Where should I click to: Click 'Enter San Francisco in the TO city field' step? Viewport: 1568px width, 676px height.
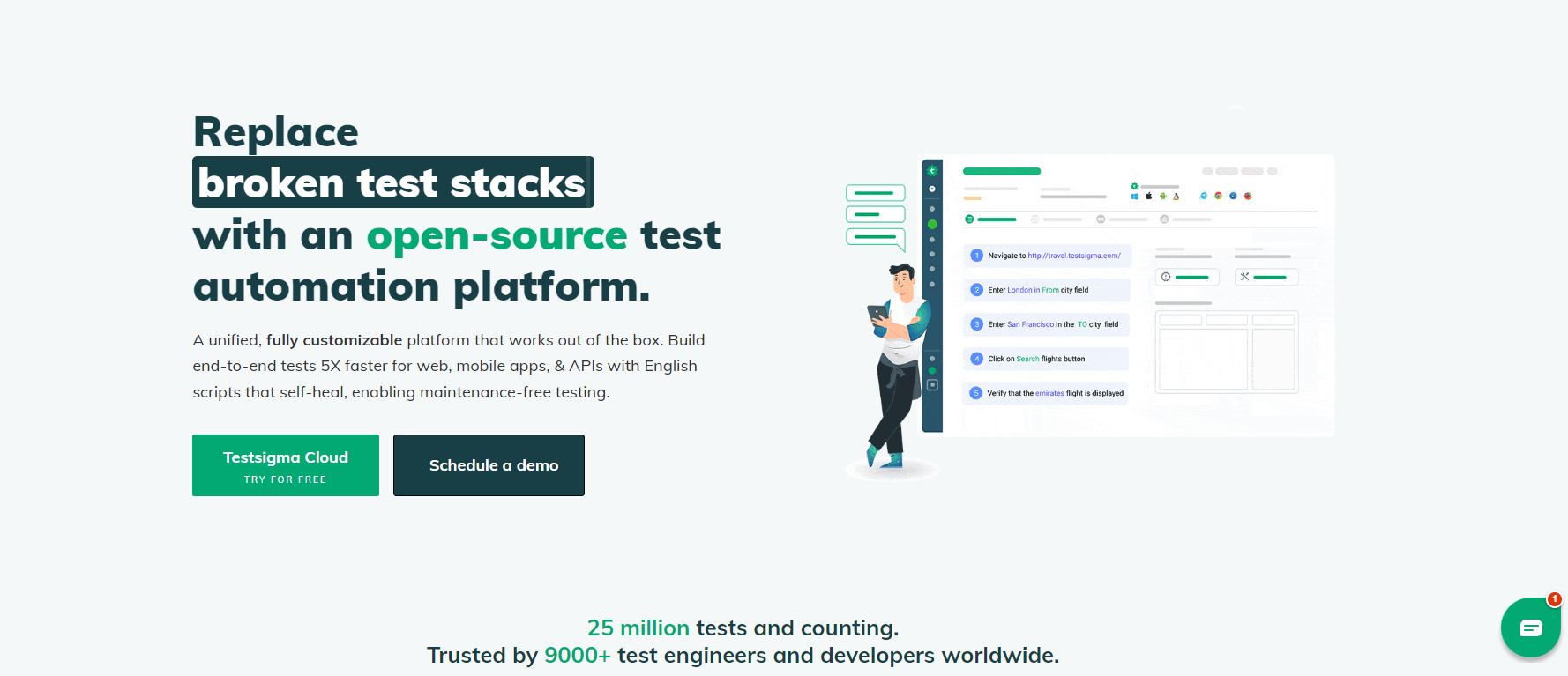click(1047, 324)
